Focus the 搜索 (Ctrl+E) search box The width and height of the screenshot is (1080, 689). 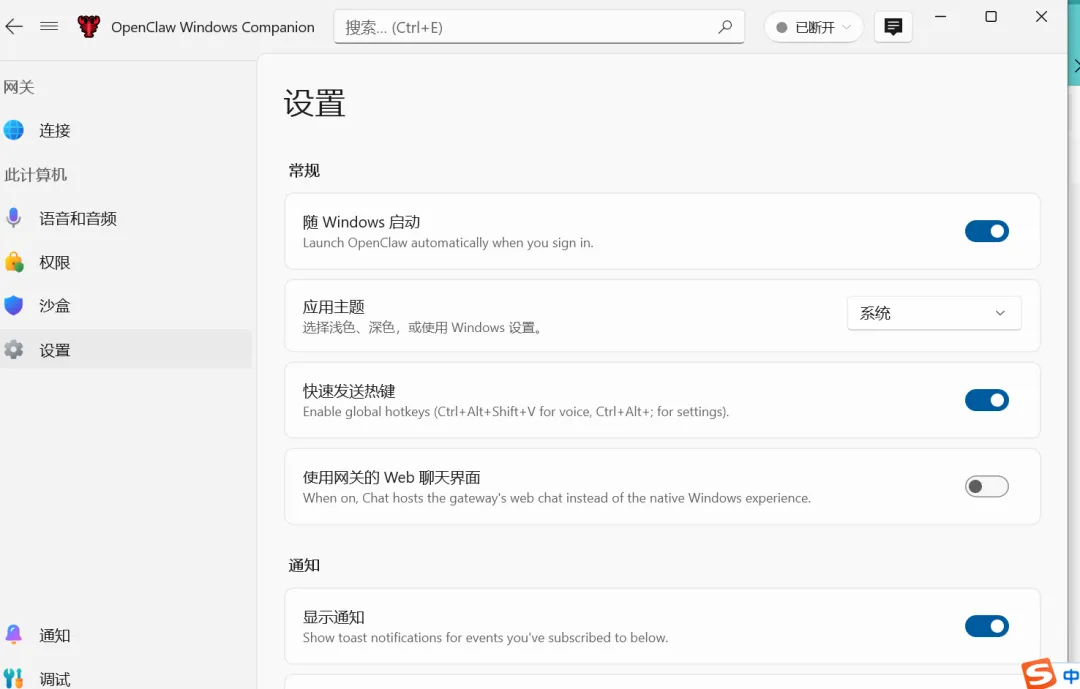pos(539,27)
